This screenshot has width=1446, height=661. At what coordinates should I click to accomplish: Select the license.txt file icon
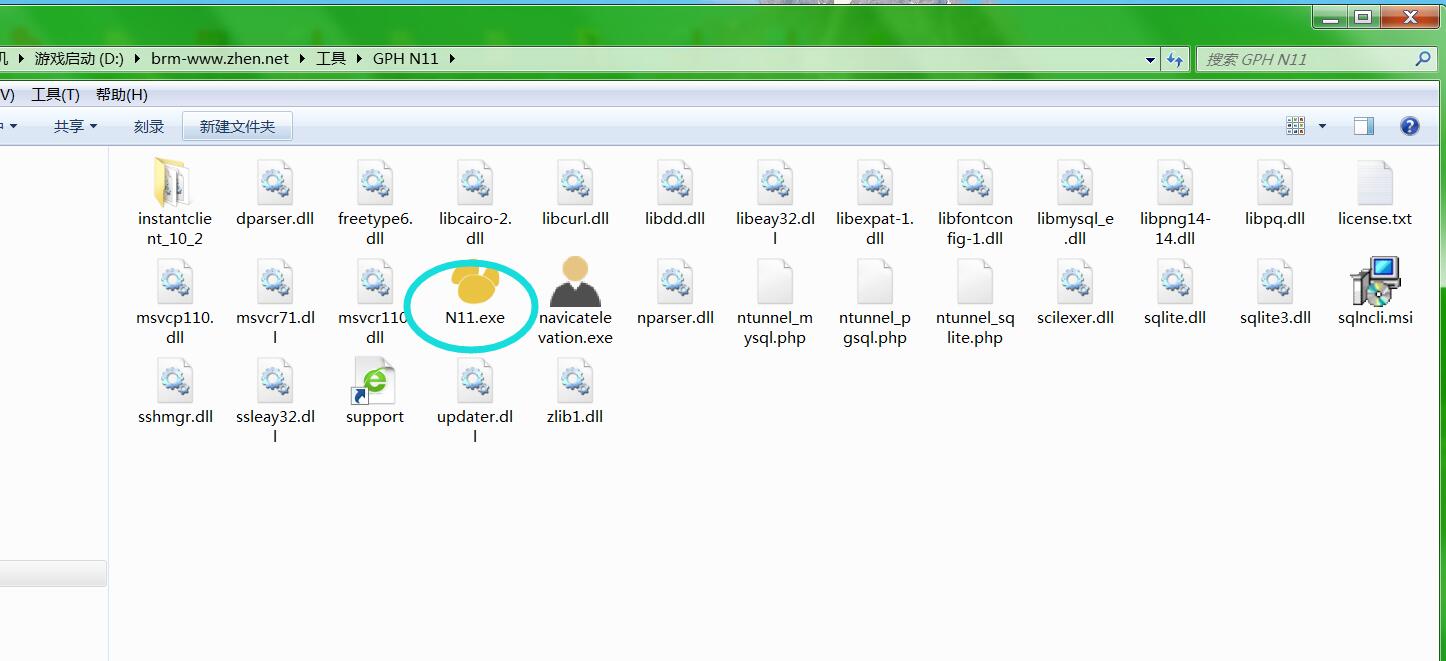pyautogui.click(x=1375, y=183)
